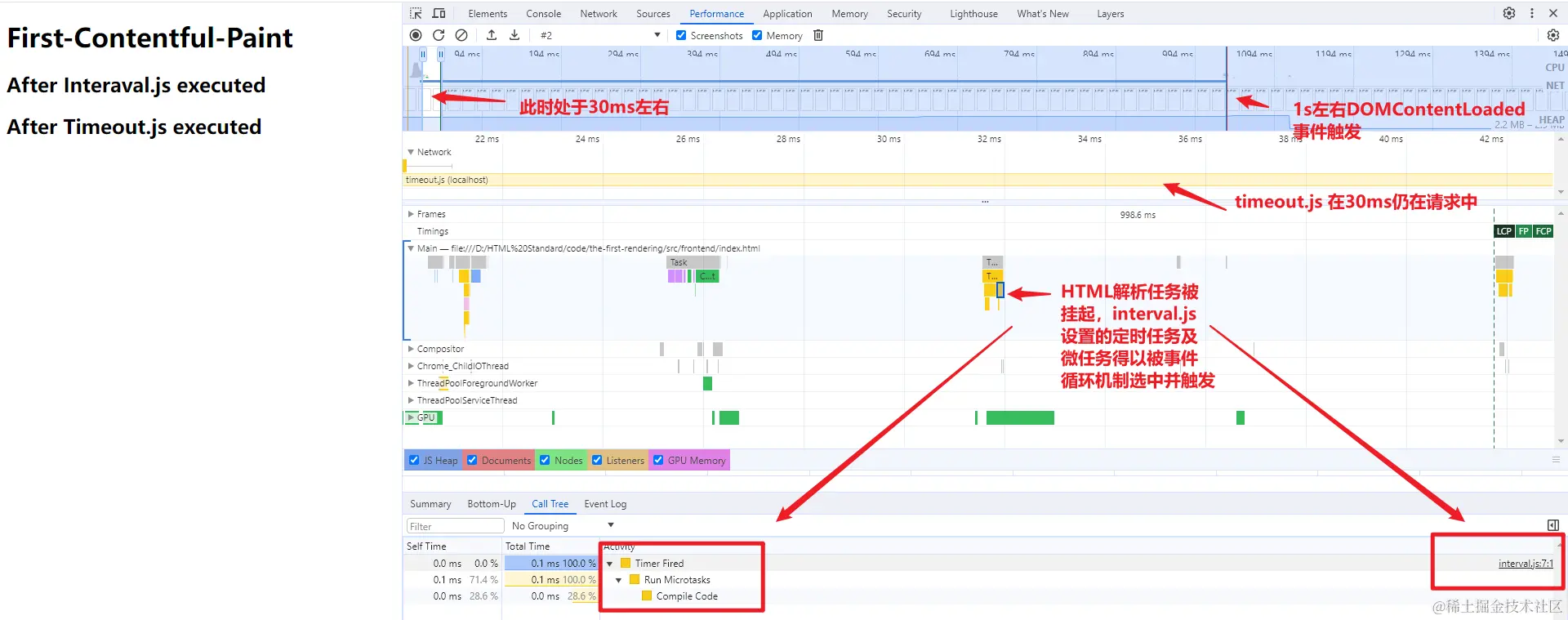The width and height of the screenshot is (1568, 620).
Task: Switch to the Bottom-Up tab
Action: (492, 504)
